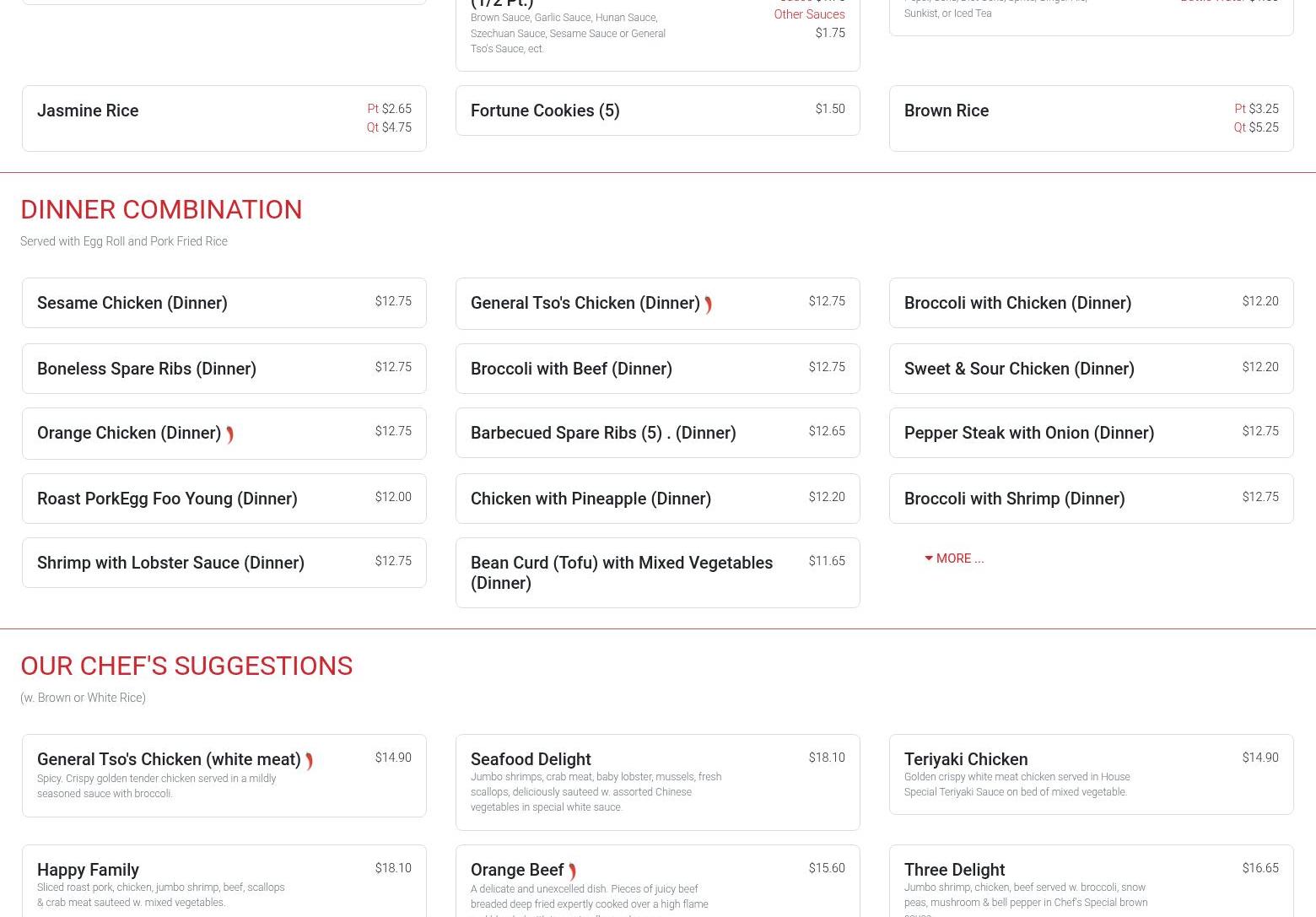The height and width of the screenshot is (917, 1316).
Task: Click the chili pepper icon next to Orange Chicken (Dinner)
Action: point(229,434)
